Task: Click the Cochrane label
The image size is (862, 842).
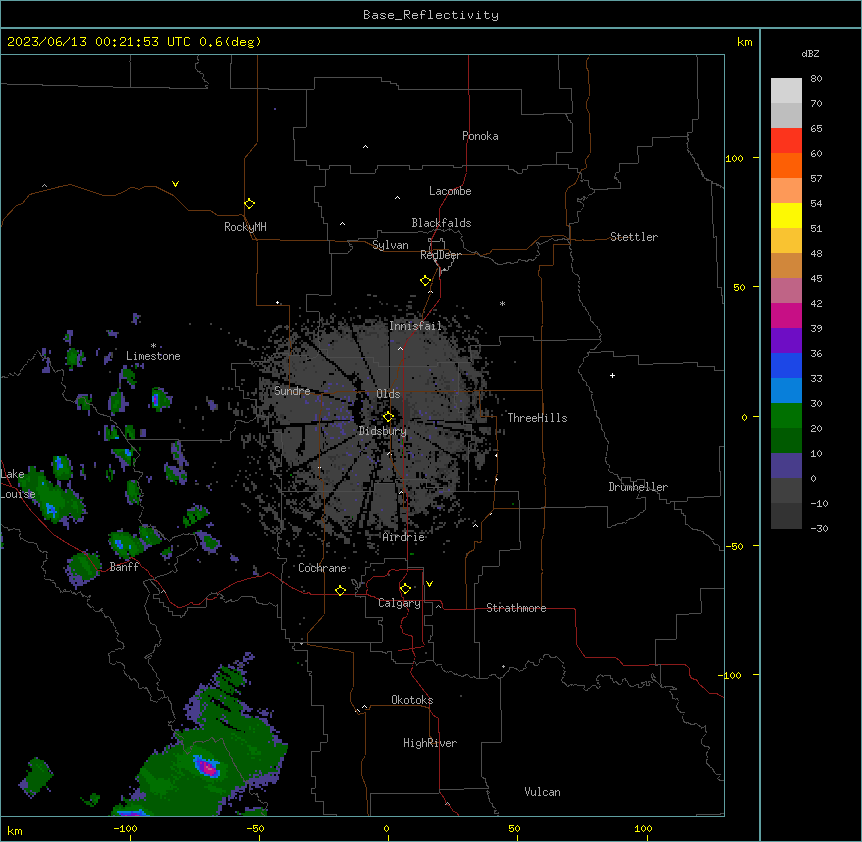Action: click(x=322, y=568)
